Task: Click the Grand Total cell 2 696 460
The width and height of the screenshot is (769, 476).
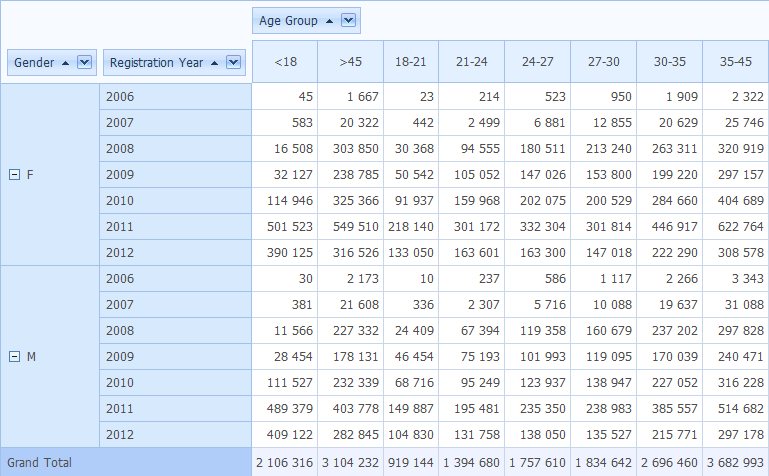Action: click(669, 462)
